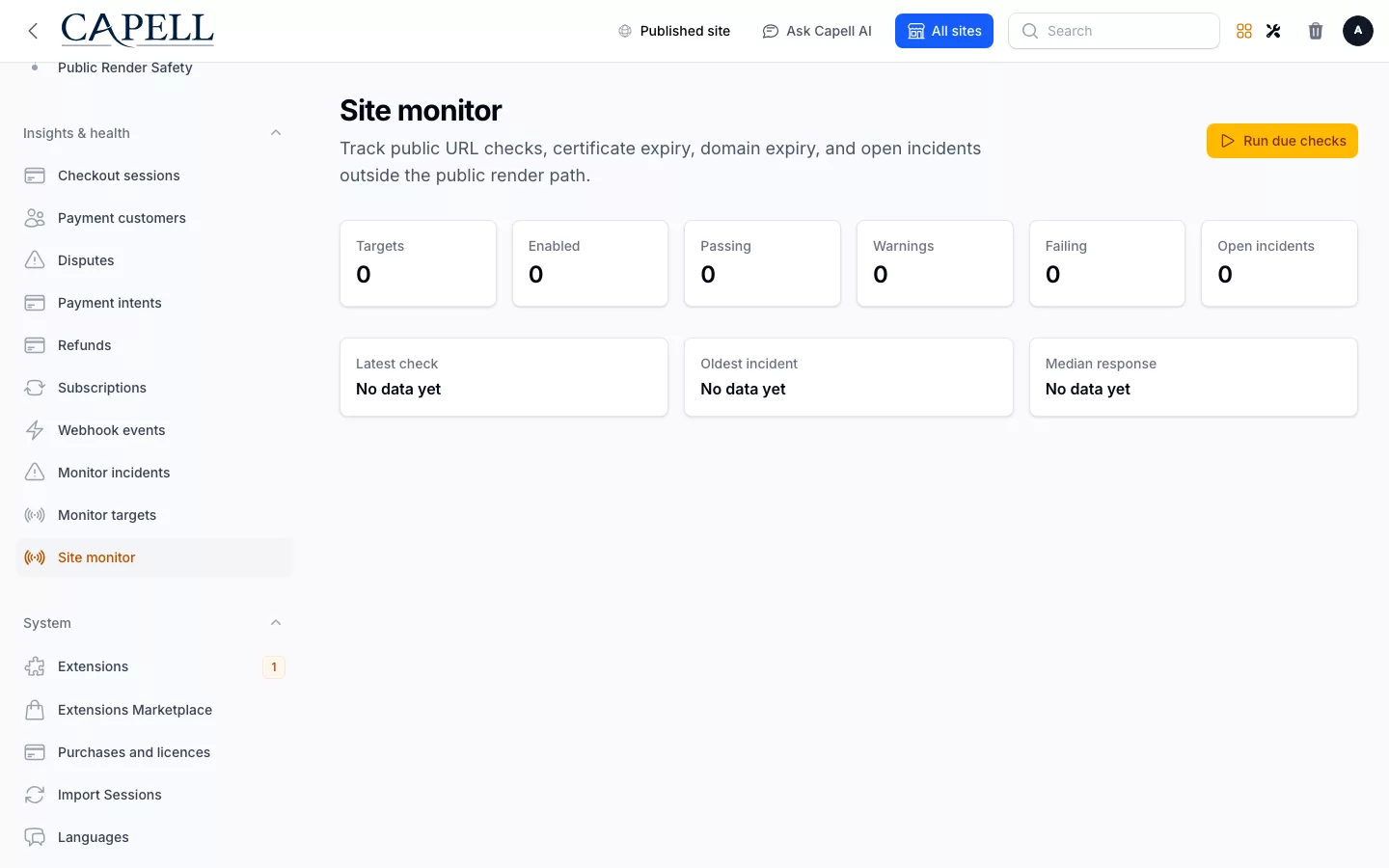Click the Passing stat card
The image size is (1389, 868).
pyautogui.click(x=762, y=263)
